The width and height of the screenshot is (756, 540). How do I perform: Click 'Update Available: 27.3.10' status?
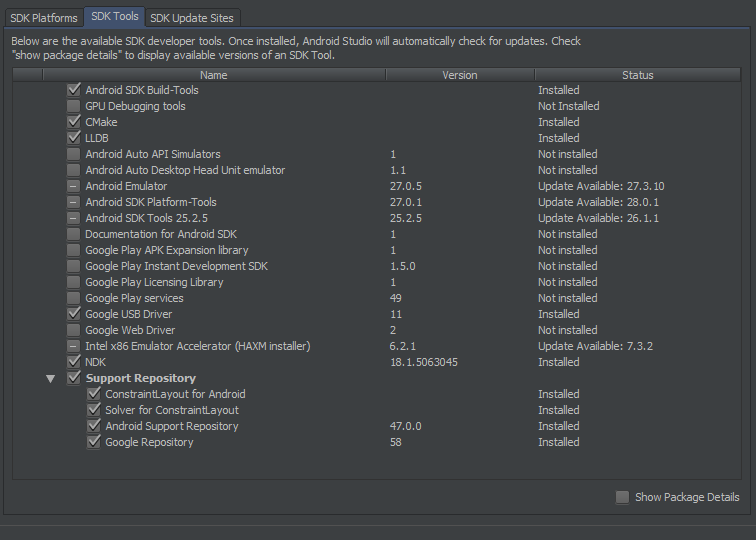[601, 186]
